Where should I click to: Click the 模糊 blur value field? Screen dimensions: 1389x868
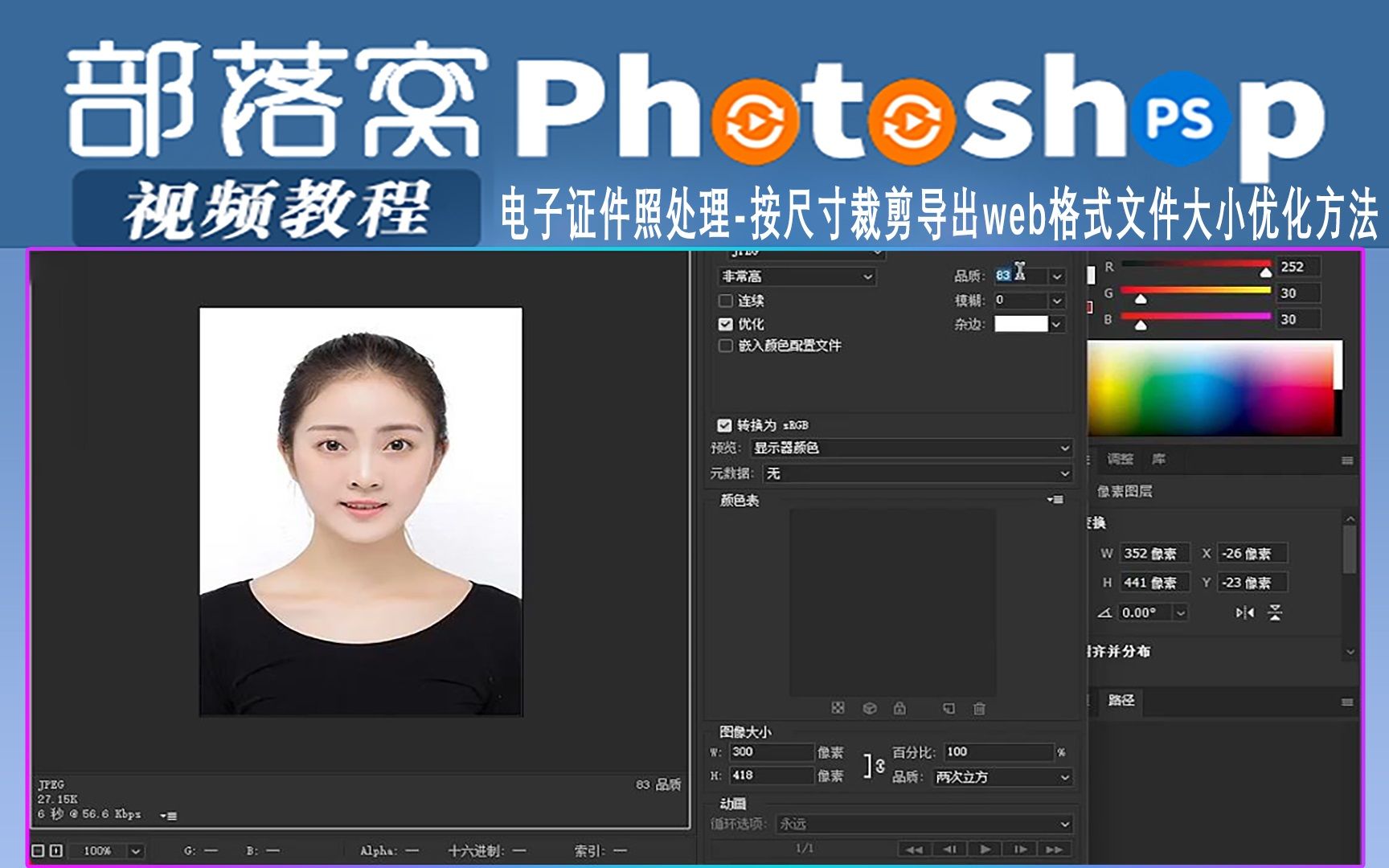click(x=1021, y=300)
